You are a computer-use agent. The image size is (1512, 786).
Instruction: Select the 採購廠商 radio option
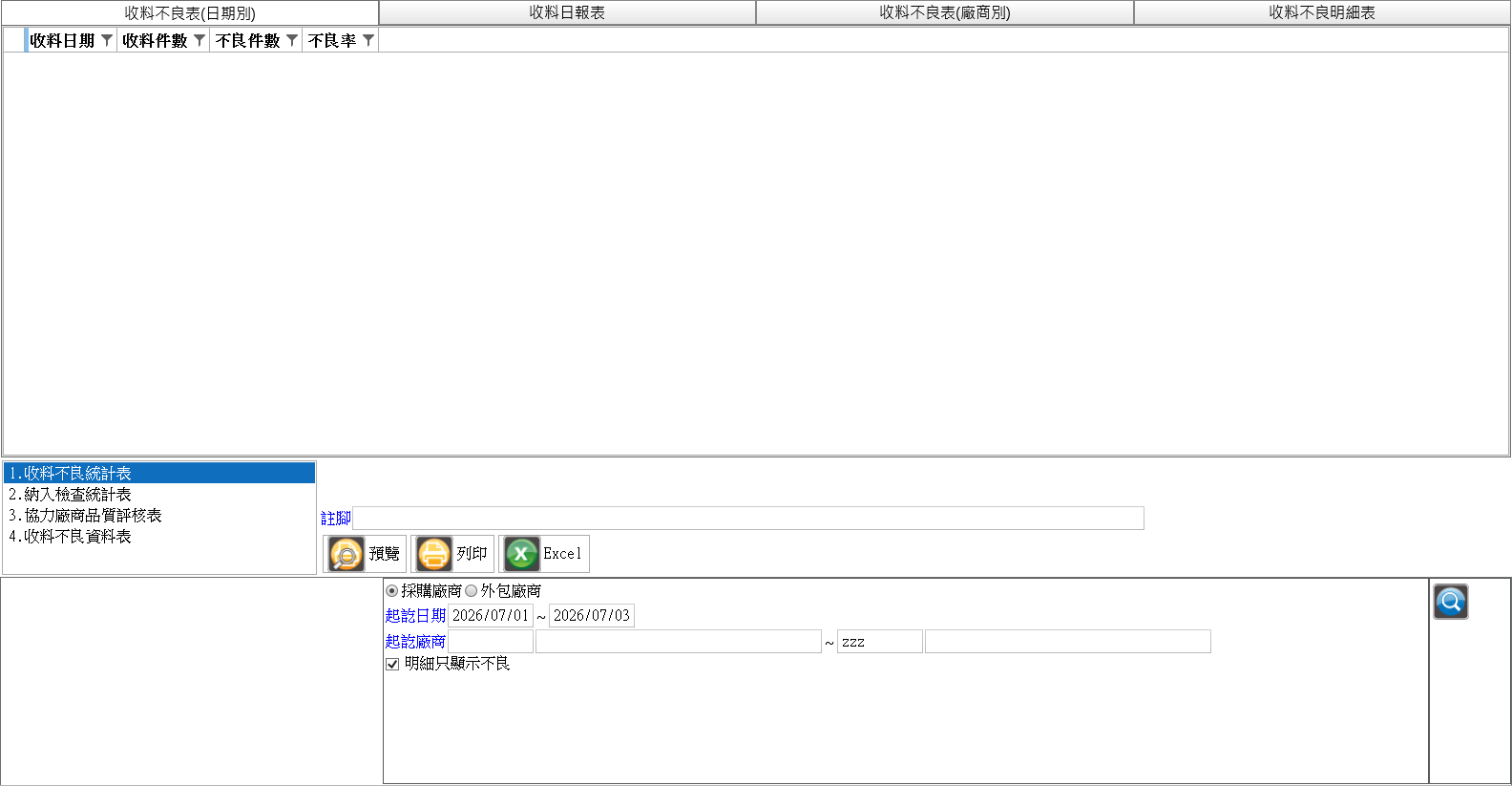[x=391, y=591]
